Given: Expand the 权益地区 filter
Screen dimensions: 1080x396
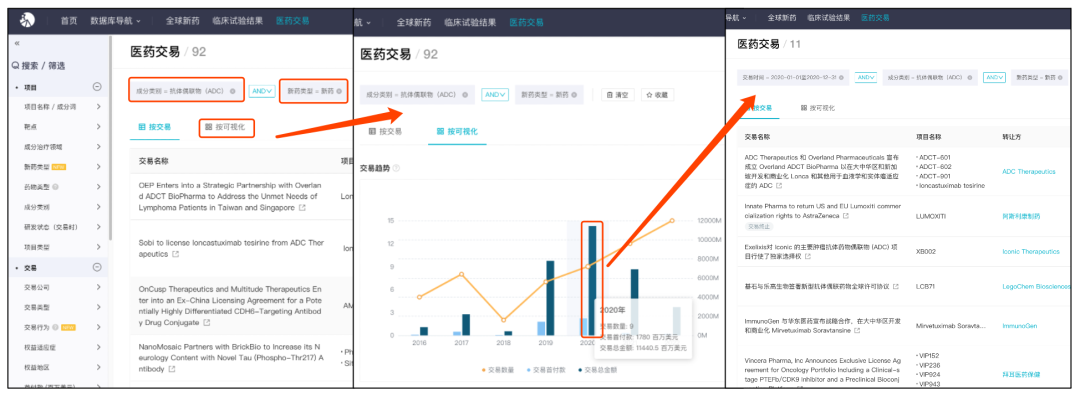Looking at the screenshot, I should 98,367.
